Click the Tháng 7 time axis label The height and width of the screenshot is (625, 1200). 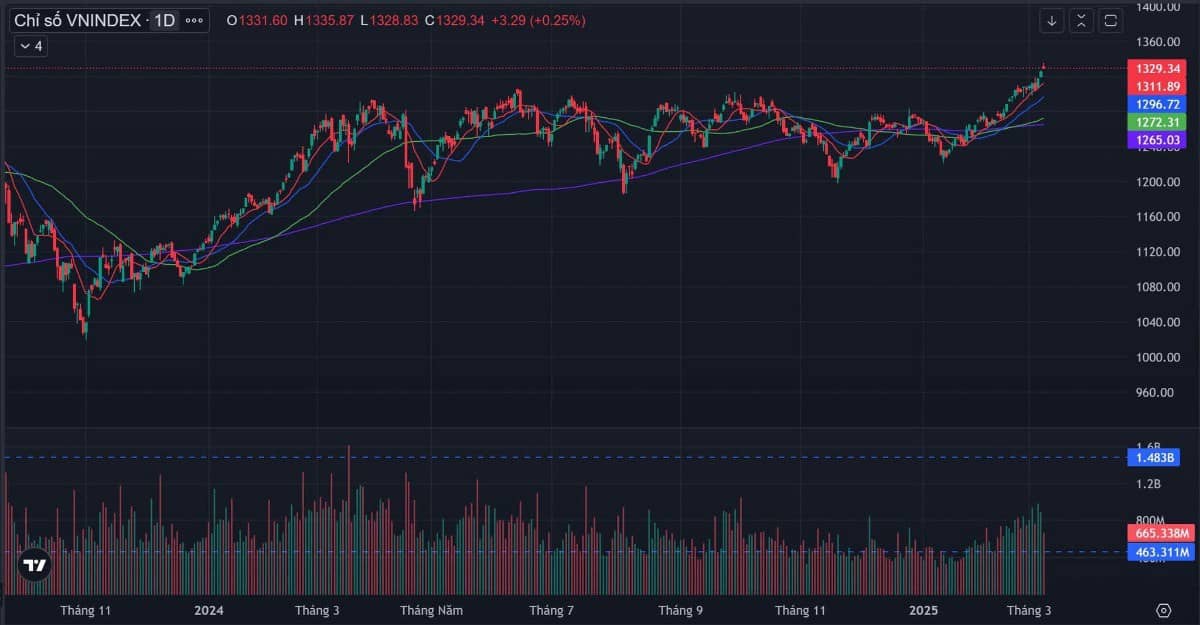(552, 610)
